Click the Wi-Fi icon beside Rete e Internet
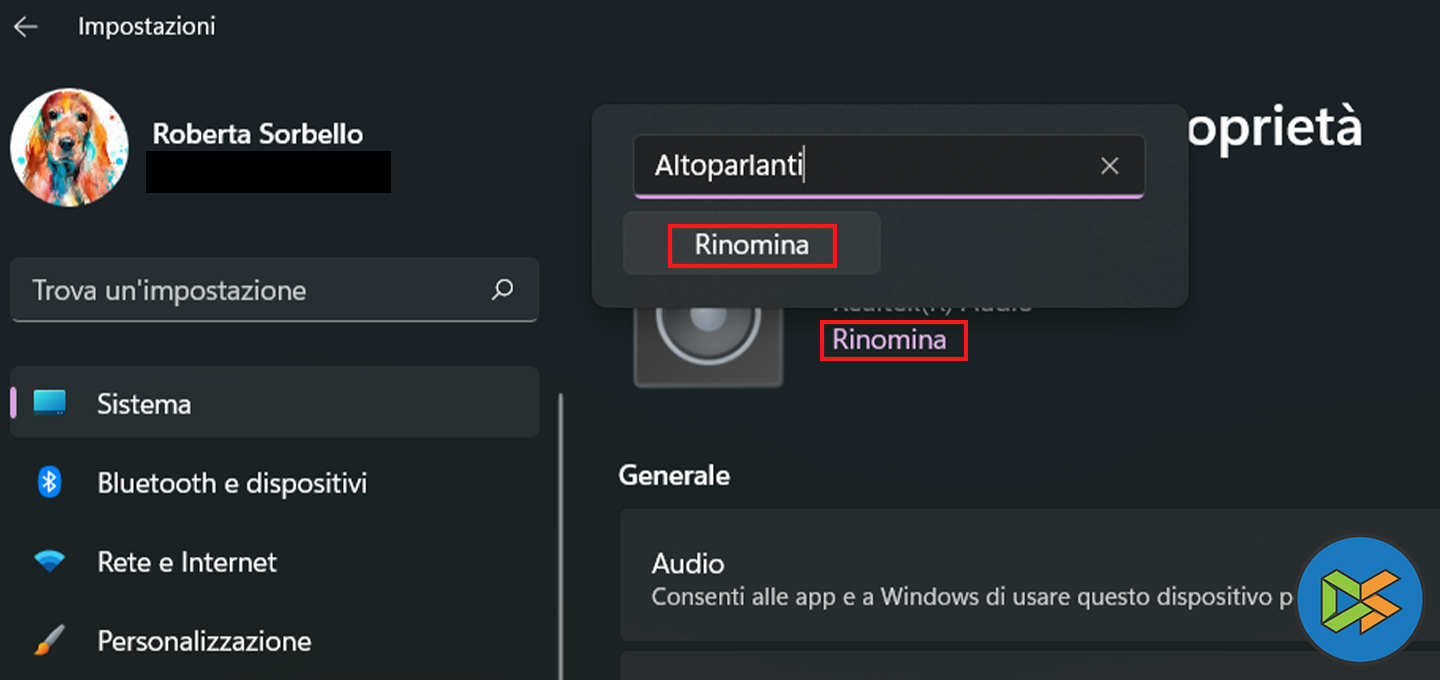Viewport: 1440px width, 680px height. click(49, 562)
